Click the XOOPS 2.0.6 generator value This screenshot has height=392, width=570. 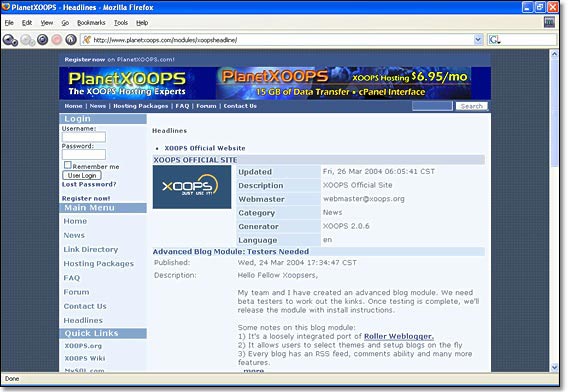[346, 226]
